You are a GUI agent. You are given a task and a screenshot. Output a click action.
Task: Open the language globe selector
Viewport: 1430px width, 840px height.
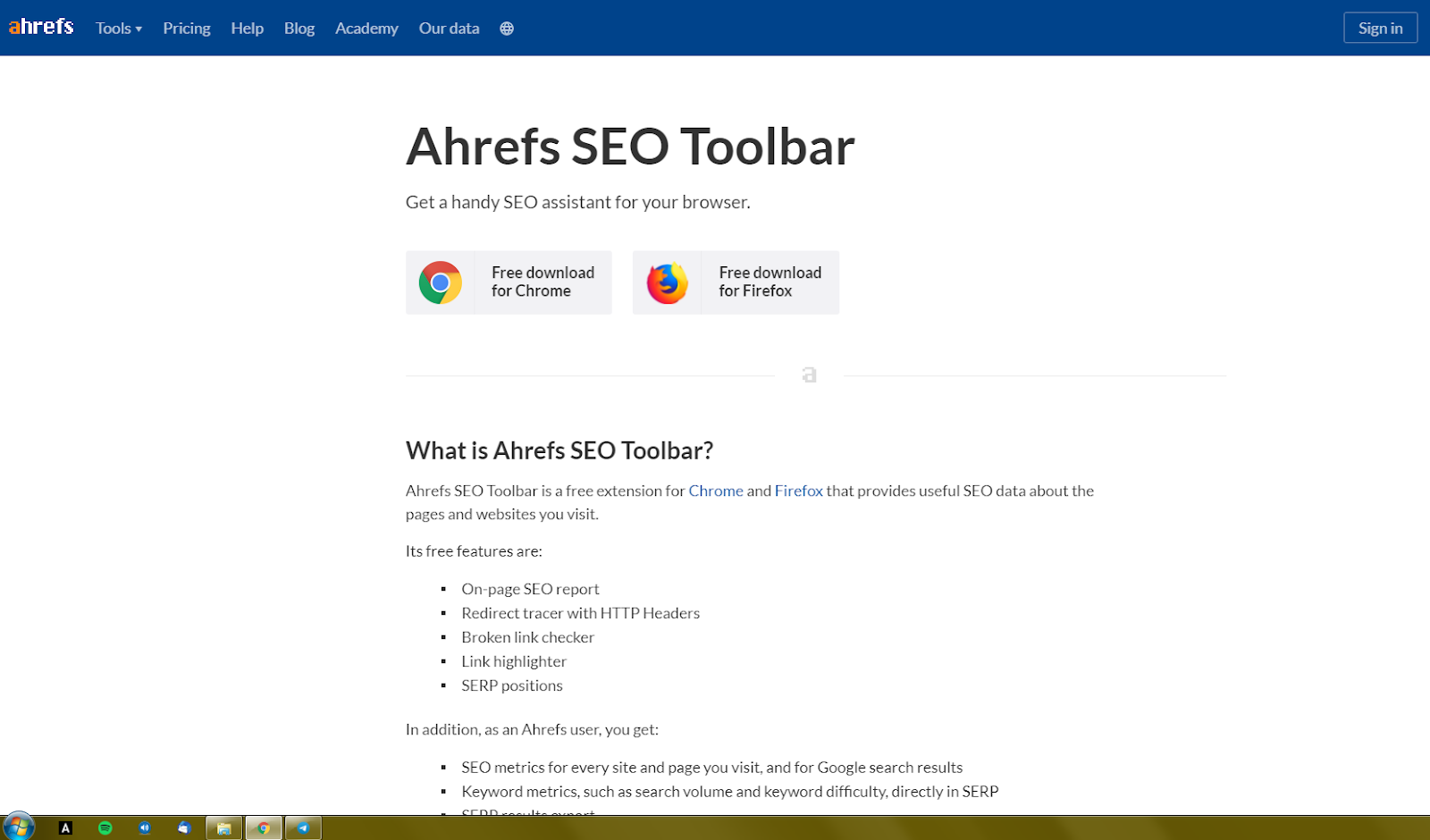click(x=507, y=29)
